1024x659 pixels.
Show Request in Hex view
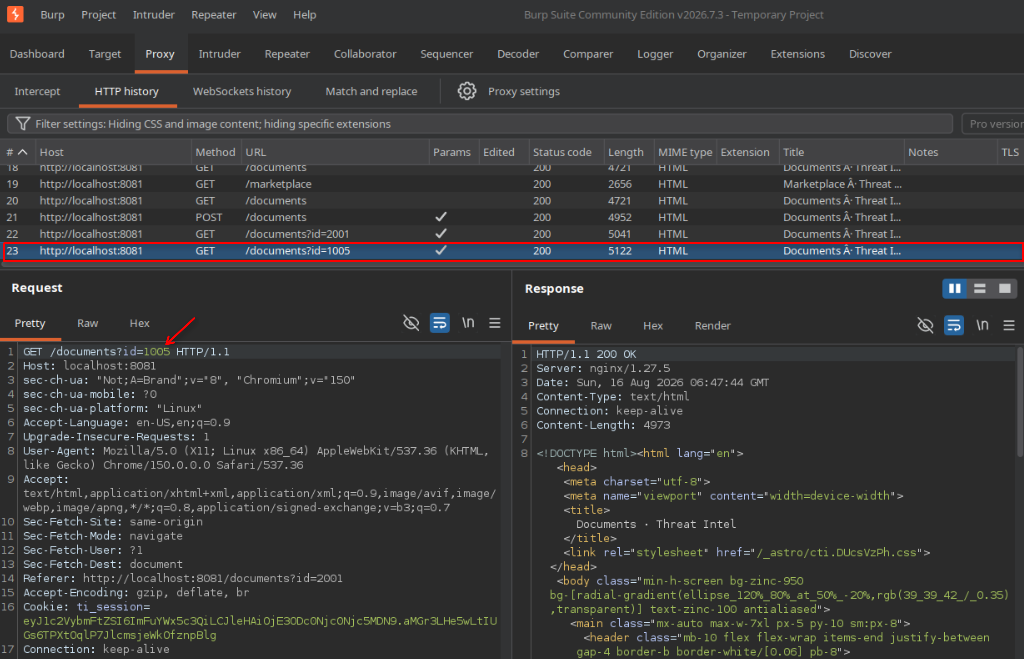click(139, 323)
